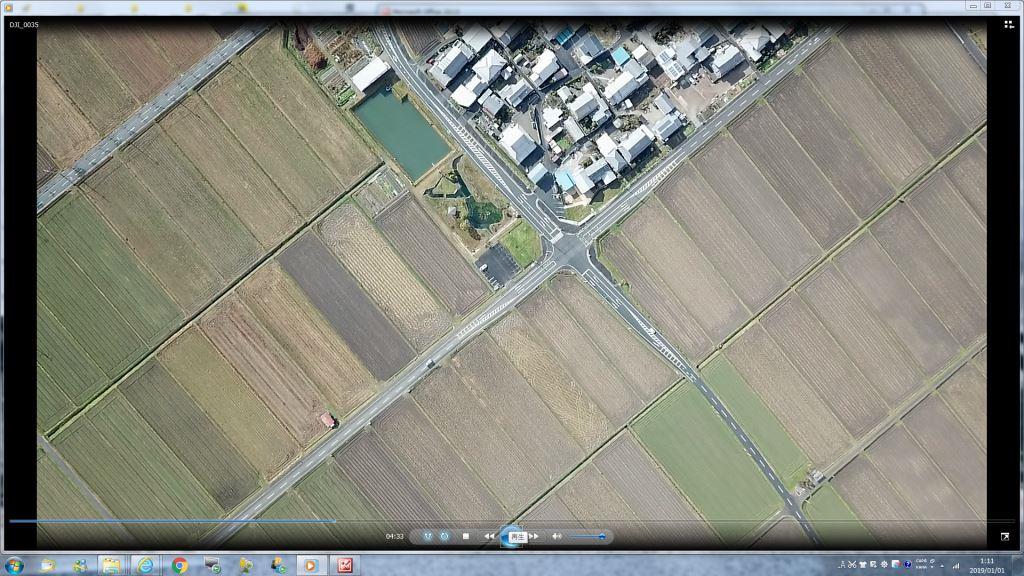Click the DJI_0035 video title
The height and width of the screenshot is (576, 1024).
(x=24, y=25)
